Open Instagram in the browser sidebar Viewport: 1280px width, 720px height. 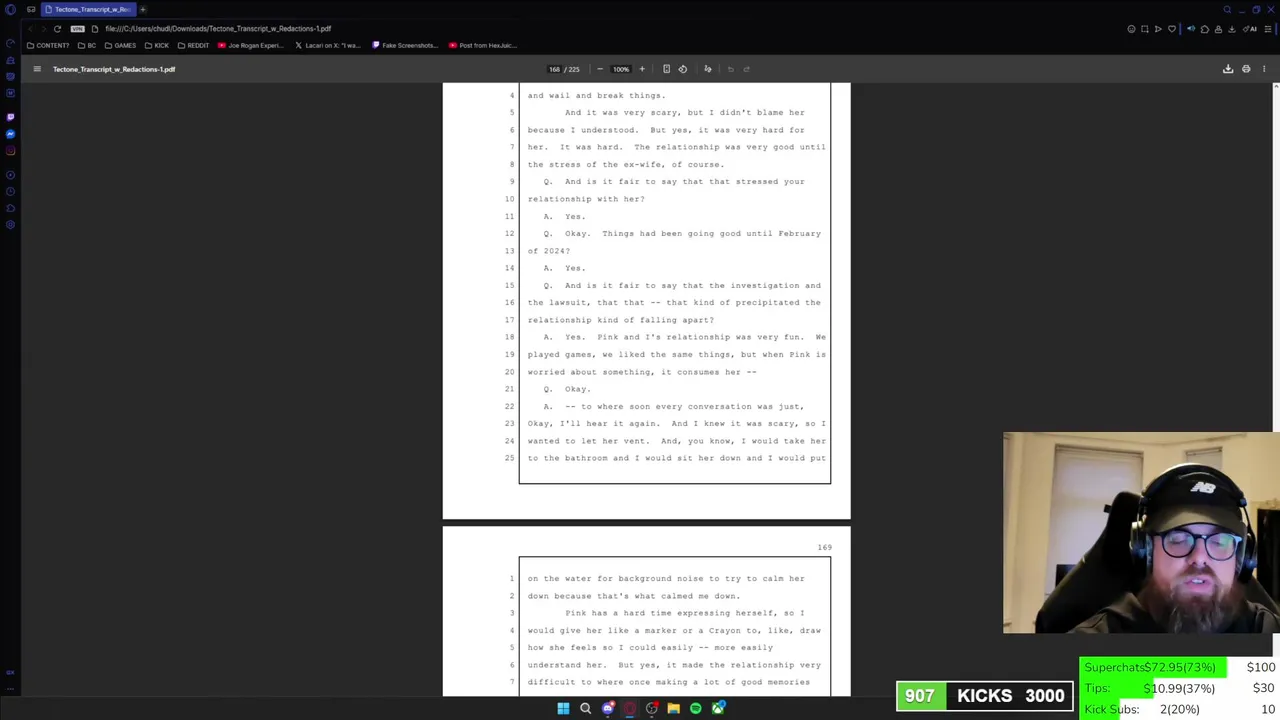pos(10,151)
